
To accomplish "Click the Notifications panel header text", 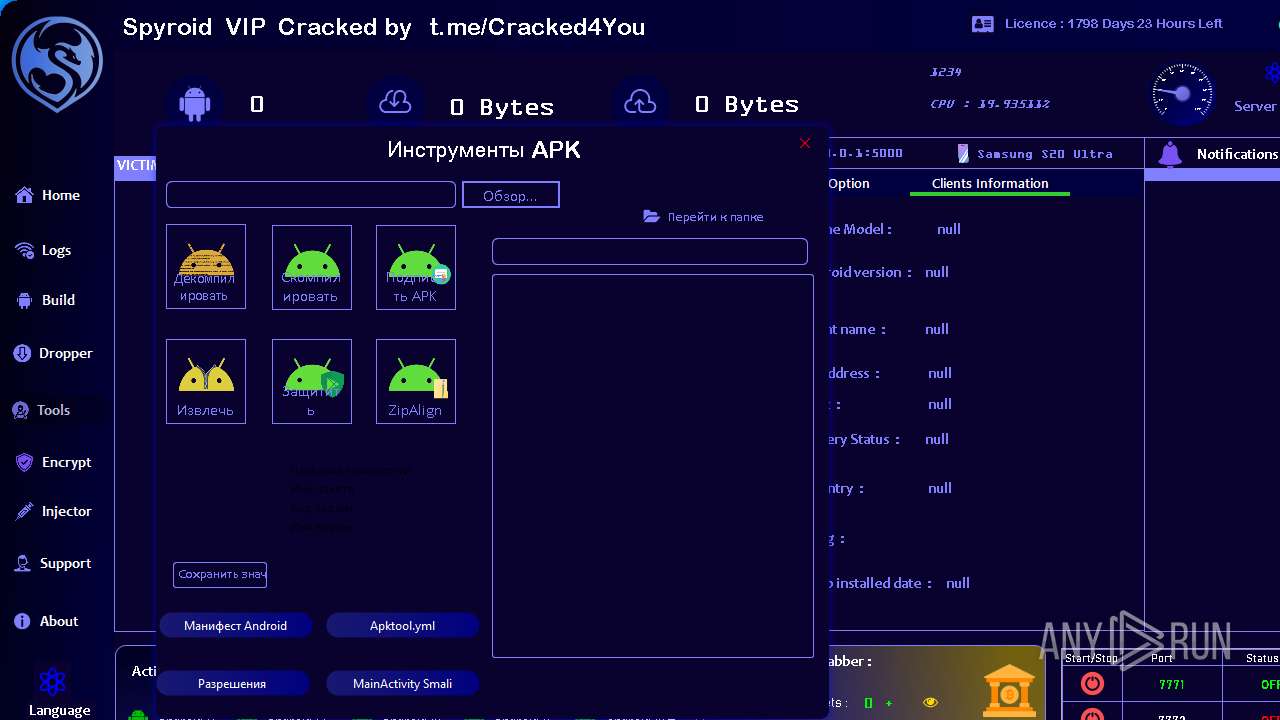I will tap(1237, 154).
